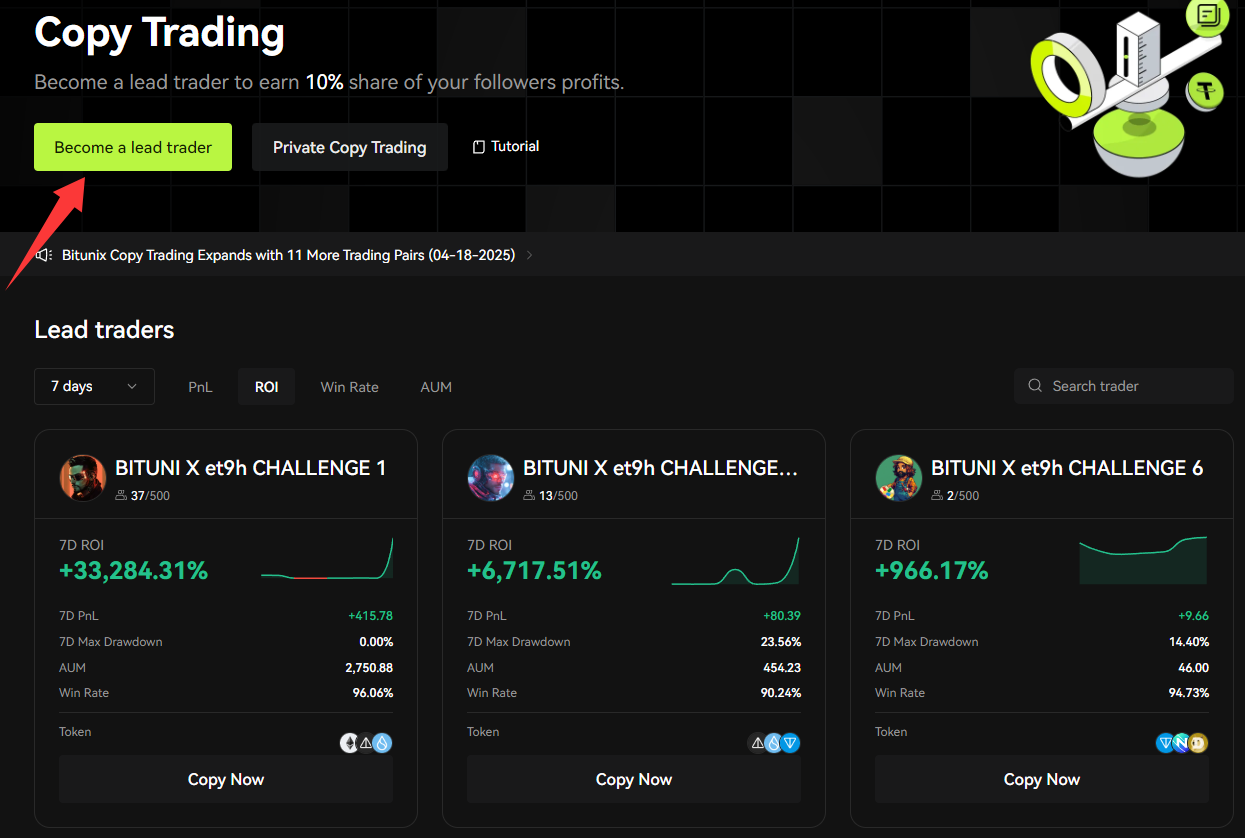Select the ROI tab in Lead traders
1245x838 pixels.
(x=266, y=386)
